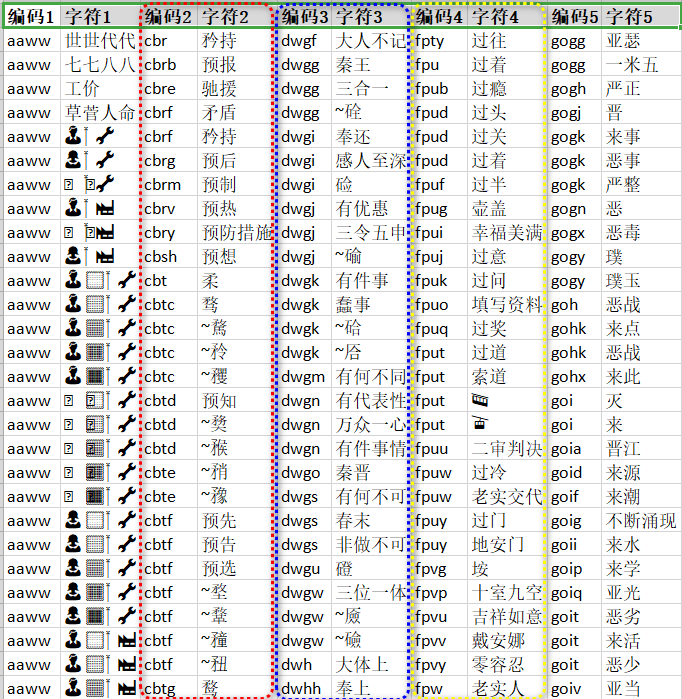Select the cell 壶盖
Viewport: 682px width, 699px height.
click(506, 209)
